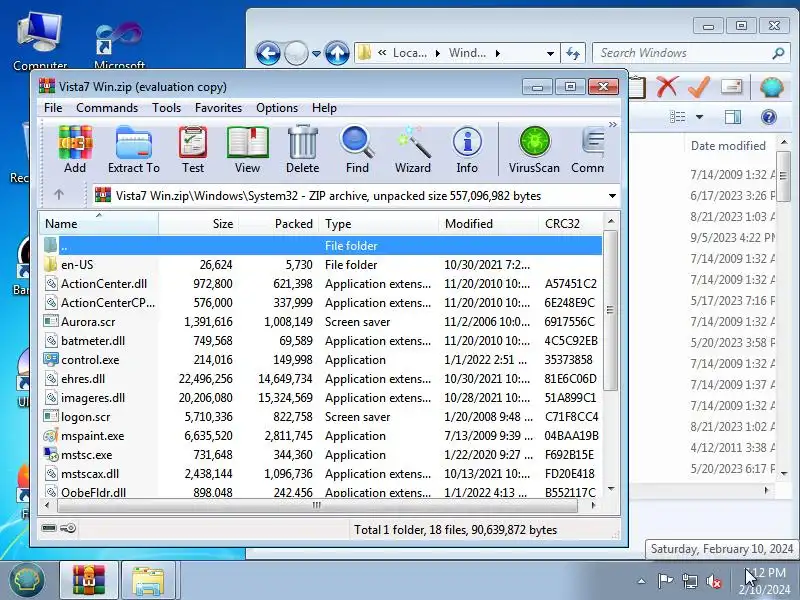Sort by the CRC32 column header
This screenshot has height=600, width=800.
pyautogui.click(x=570, y=223)
